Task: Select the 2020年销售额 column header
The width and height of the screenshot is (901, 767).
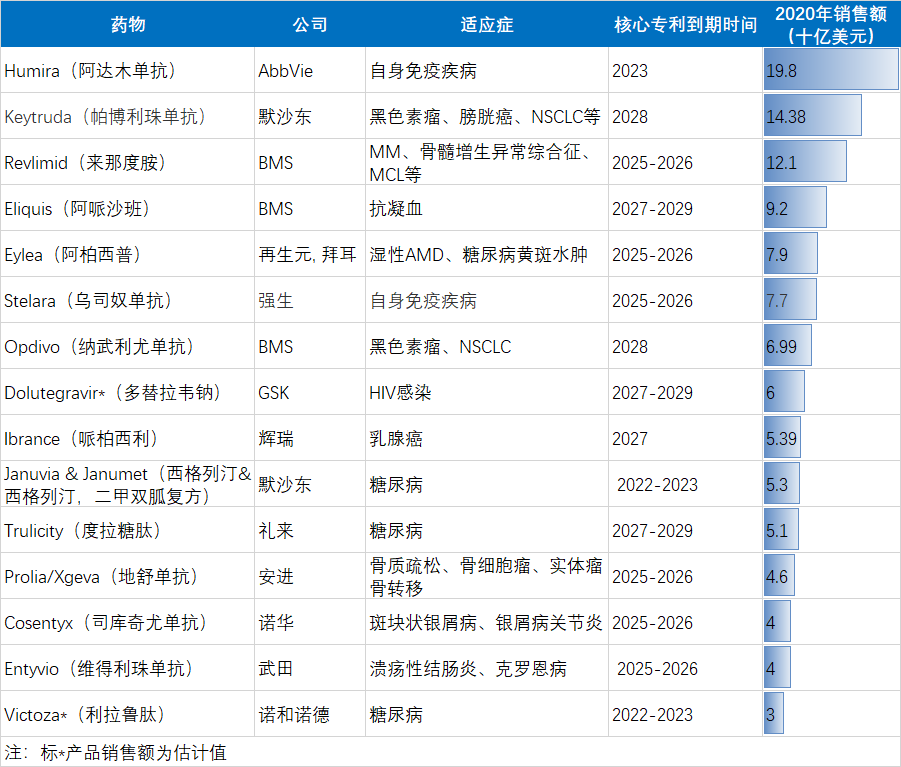Action: tap(831, 24)
